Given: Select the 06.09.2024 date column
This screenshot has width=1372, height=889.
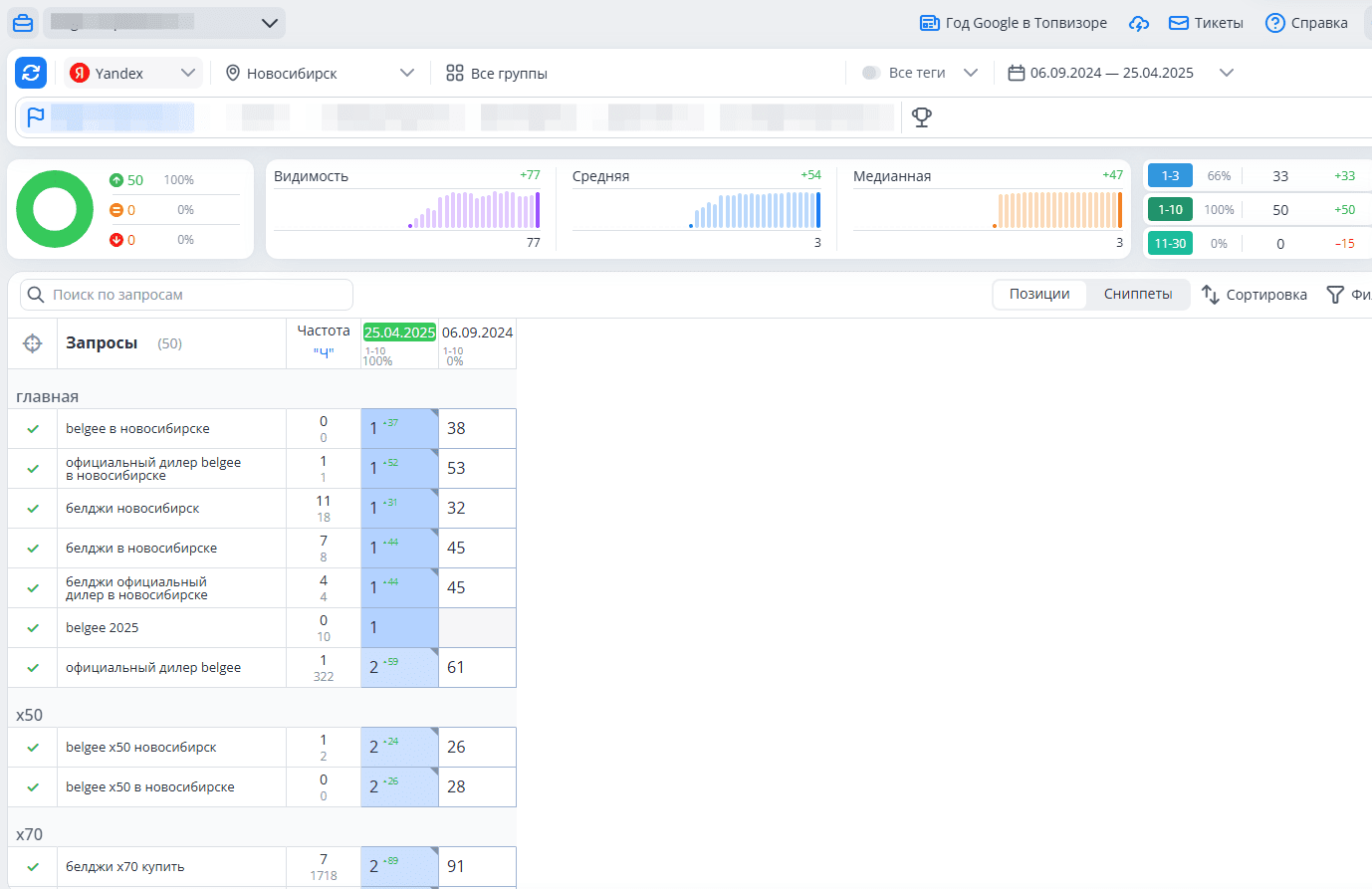Looking at the screenshot, I should click(x=478, y=333).
